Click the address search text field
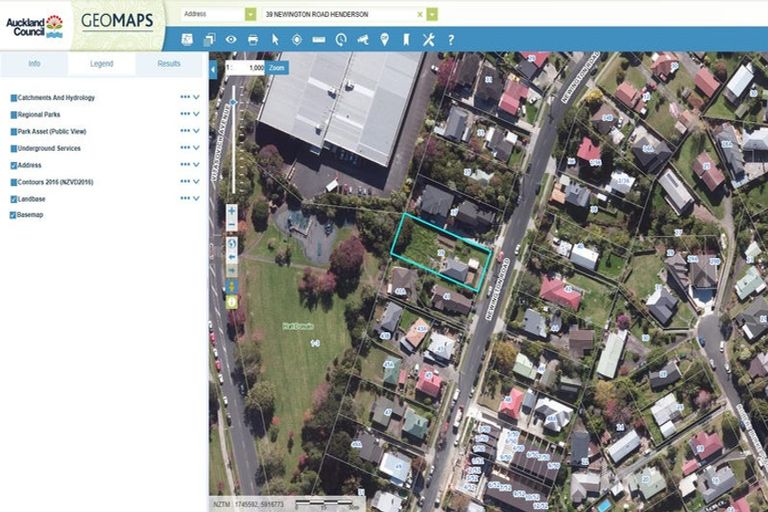This screenshot has width=768, height=512. click(340, 15)
